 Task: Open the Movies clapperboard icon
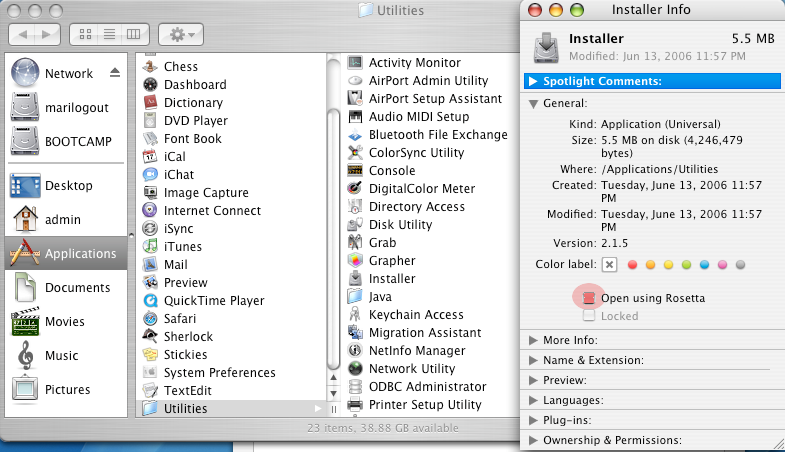(x=25, y=321)
